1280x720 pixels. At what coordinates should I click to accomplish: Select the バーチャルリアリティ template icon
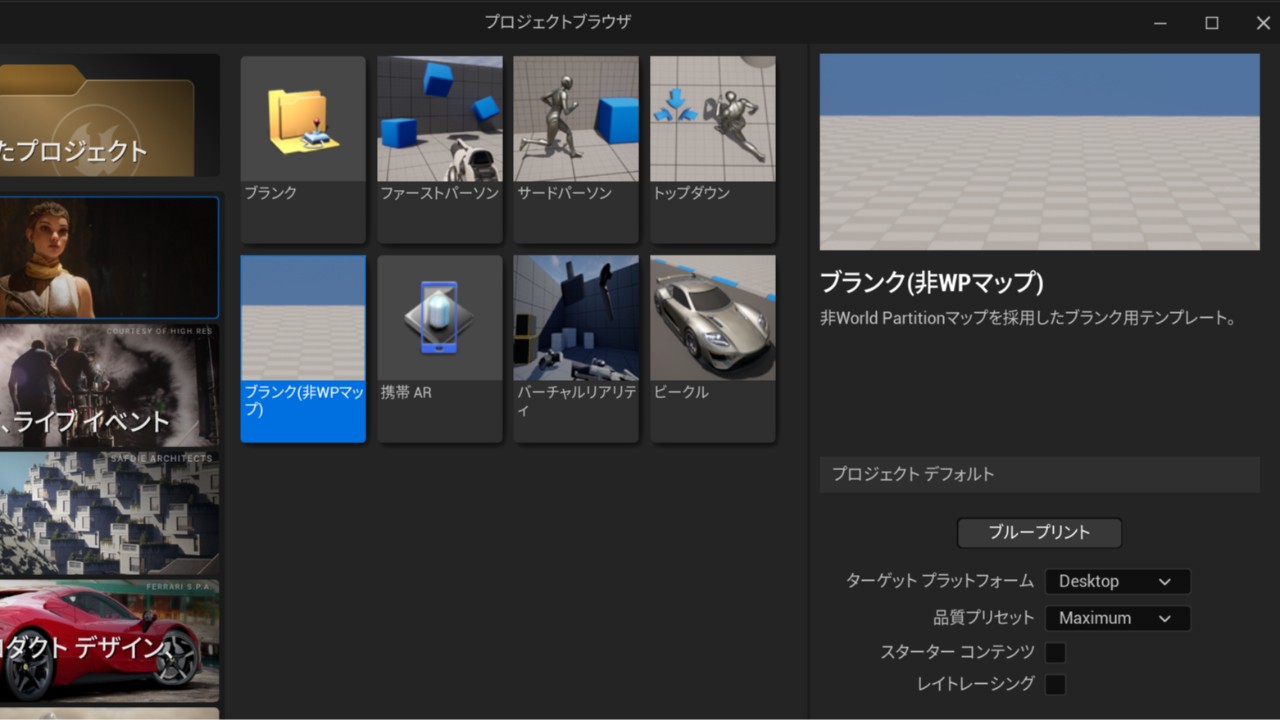click(576, 317)
